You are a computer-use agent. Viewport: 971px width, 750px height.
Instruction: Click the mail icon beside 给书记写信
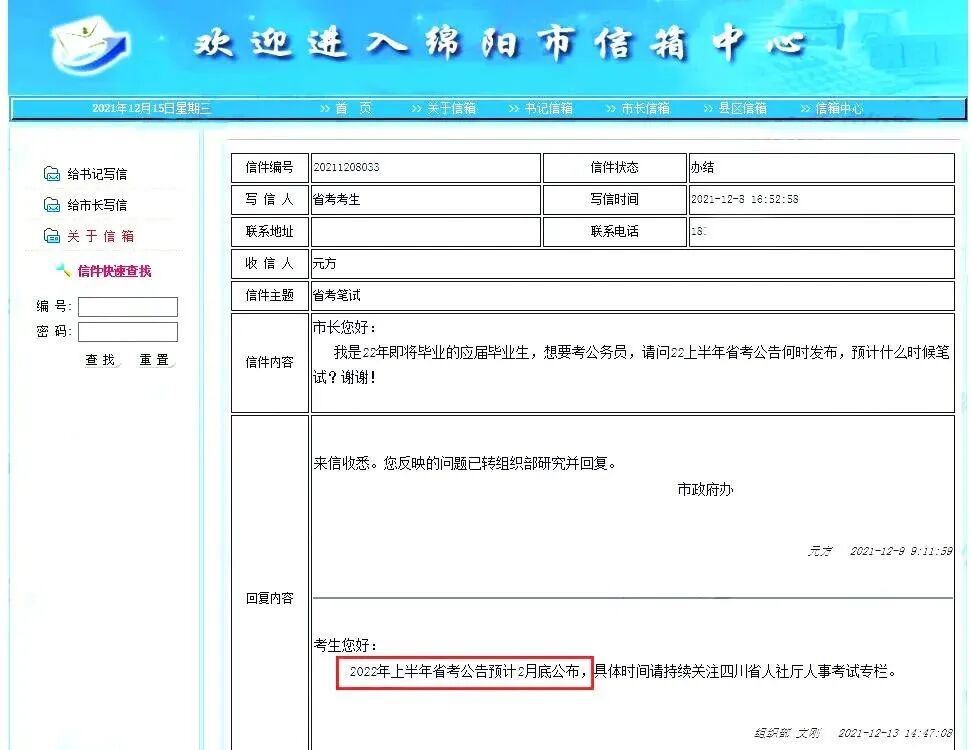click(52, 174)
